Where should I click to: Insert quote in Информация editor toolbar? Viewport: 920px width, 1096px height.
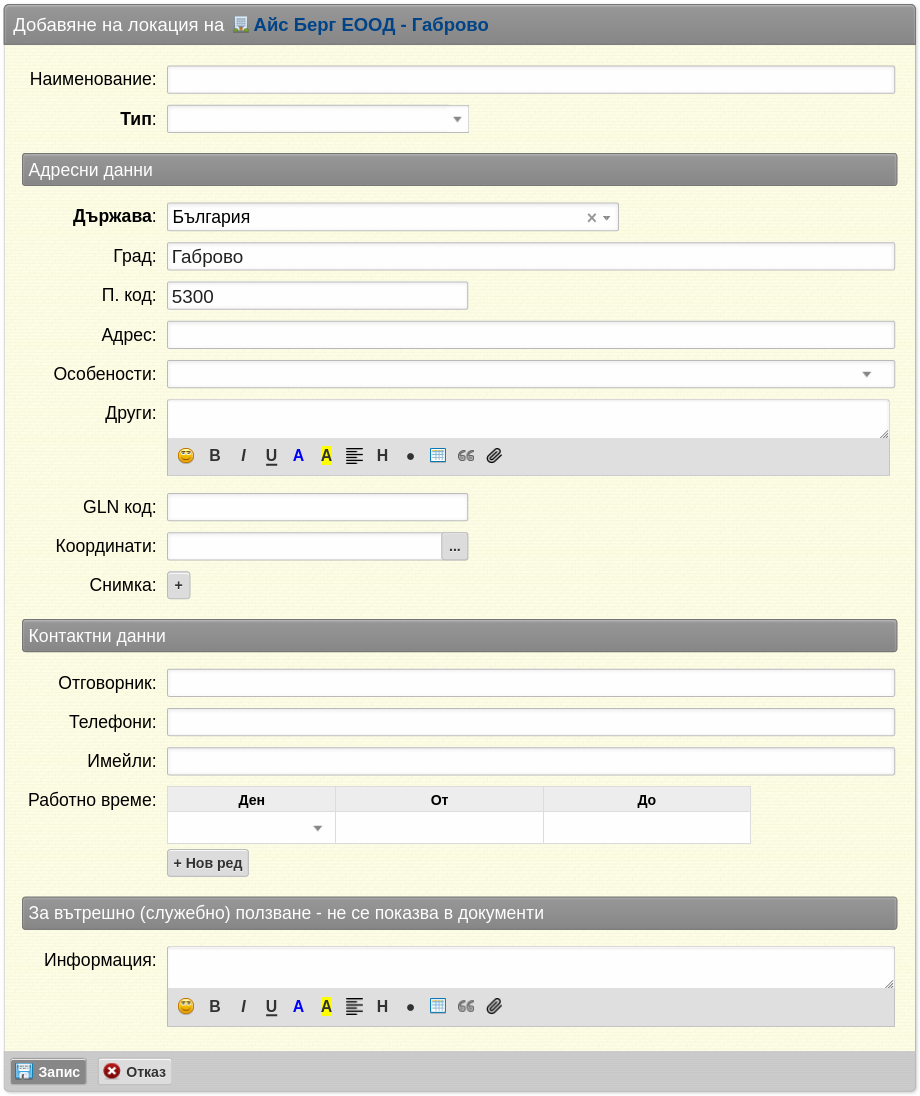(466, 1007)
